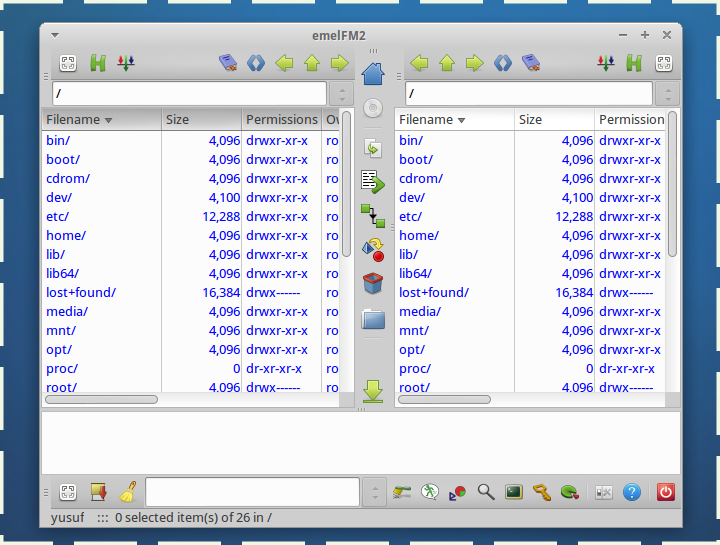The width and height of the screenshot is (720, 545).
Task: Click the right pane vertical scrollbar
Action: pyautogui.click(x=672, y=184)
